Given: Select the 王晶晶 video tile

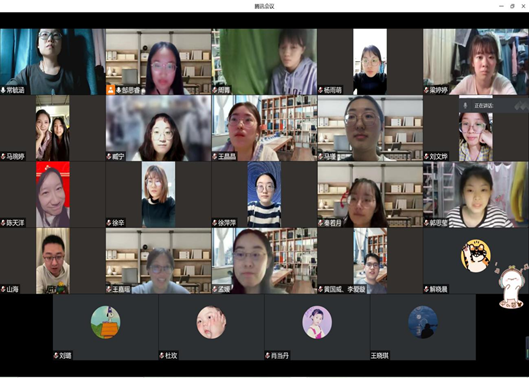Looking at the screenshot, I should pyautogui.click(x=264, y=128).
